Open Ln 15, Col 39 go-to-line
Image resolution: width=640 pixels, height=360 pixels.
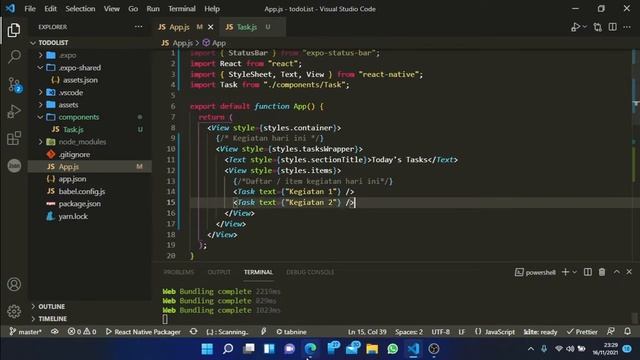pyautogui.click(x=367, y=332)
